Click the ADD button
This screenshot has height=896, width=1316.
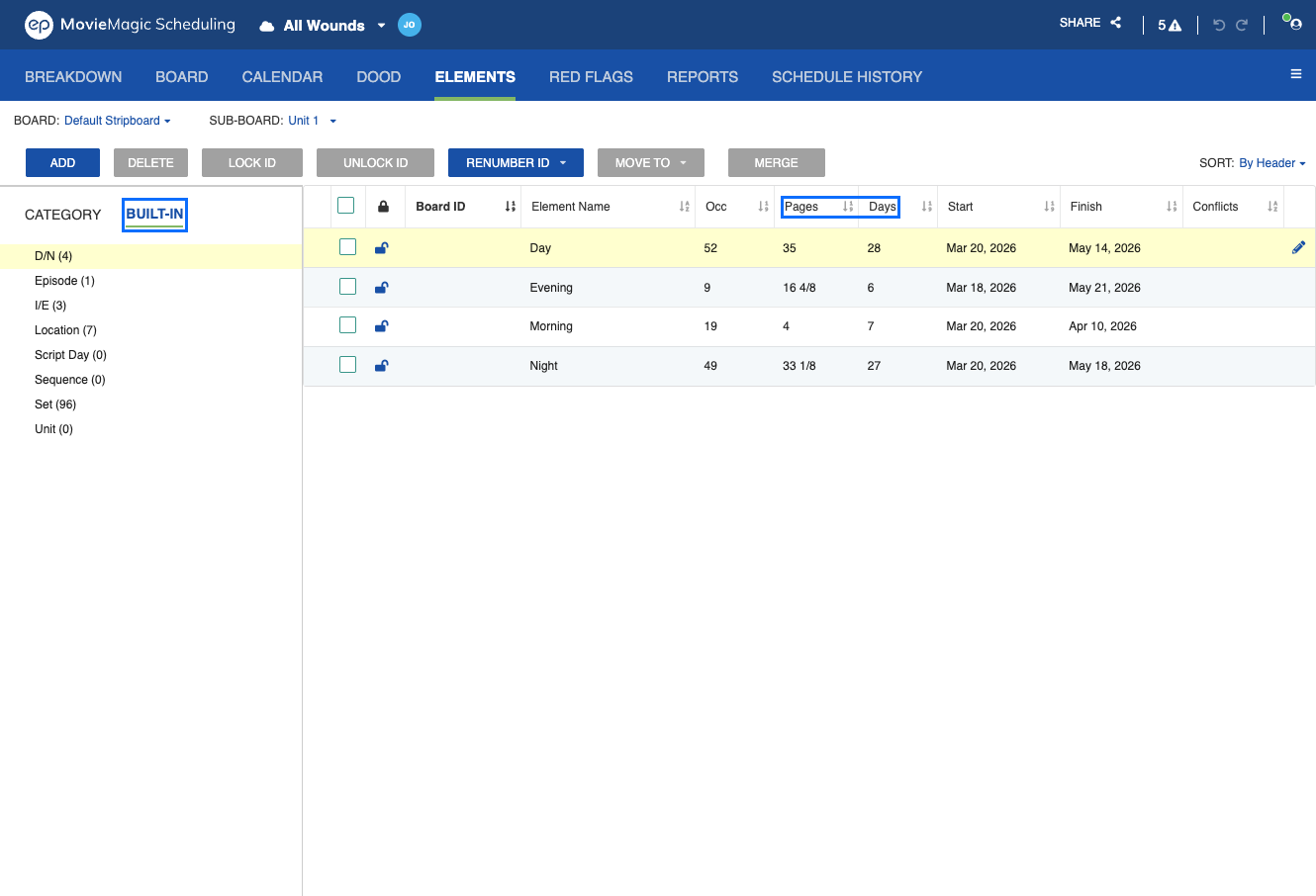[62, 162]
